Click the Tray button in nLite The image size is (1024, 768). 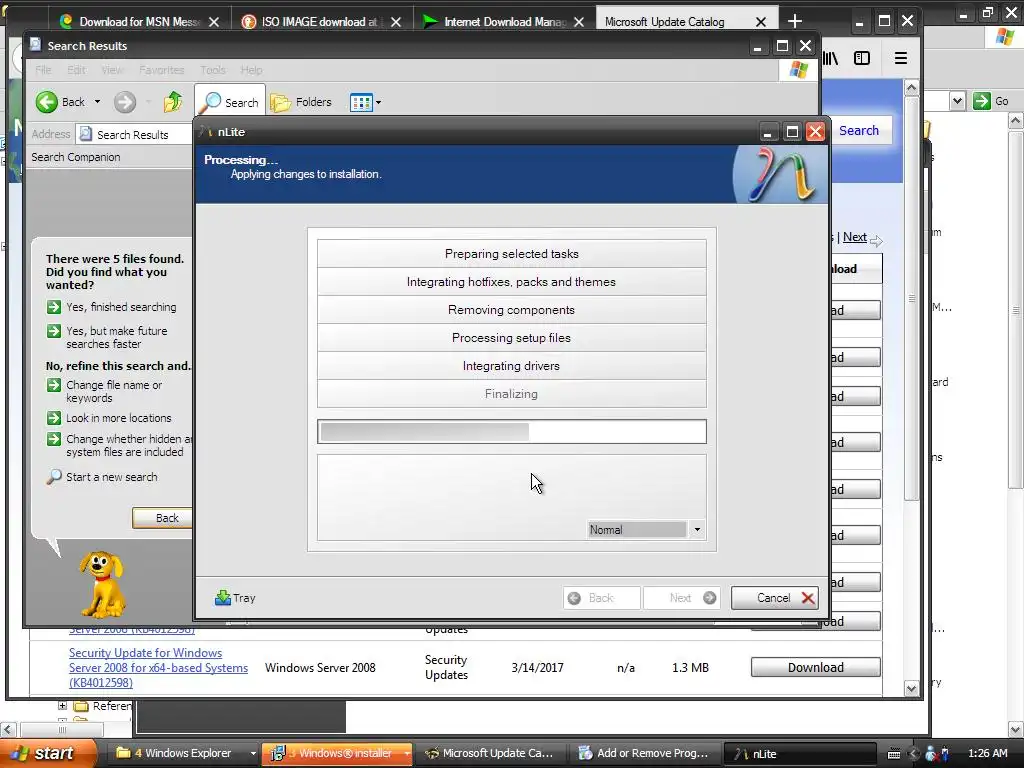pyautogui.click(x=235, y=598)
